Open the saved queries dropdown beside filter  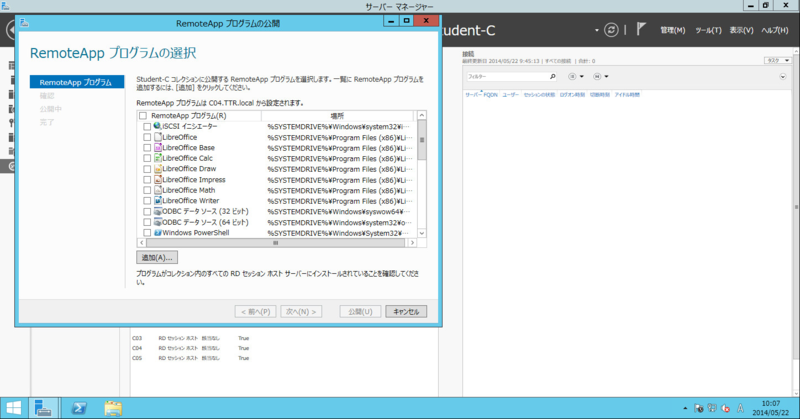(x=601, y=77)
